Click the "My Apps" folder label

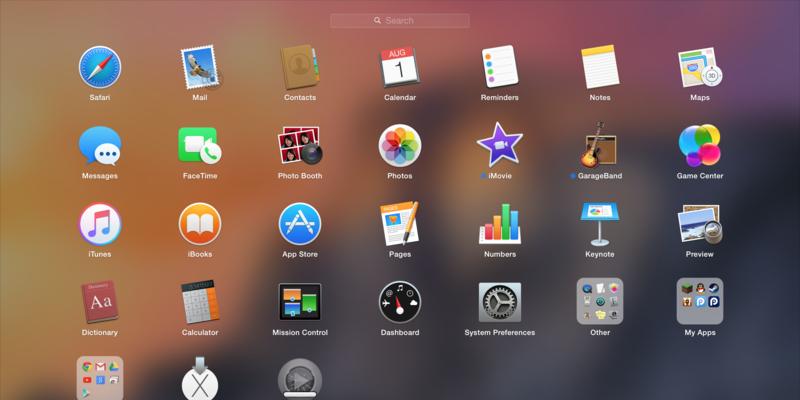coord(700,333)
